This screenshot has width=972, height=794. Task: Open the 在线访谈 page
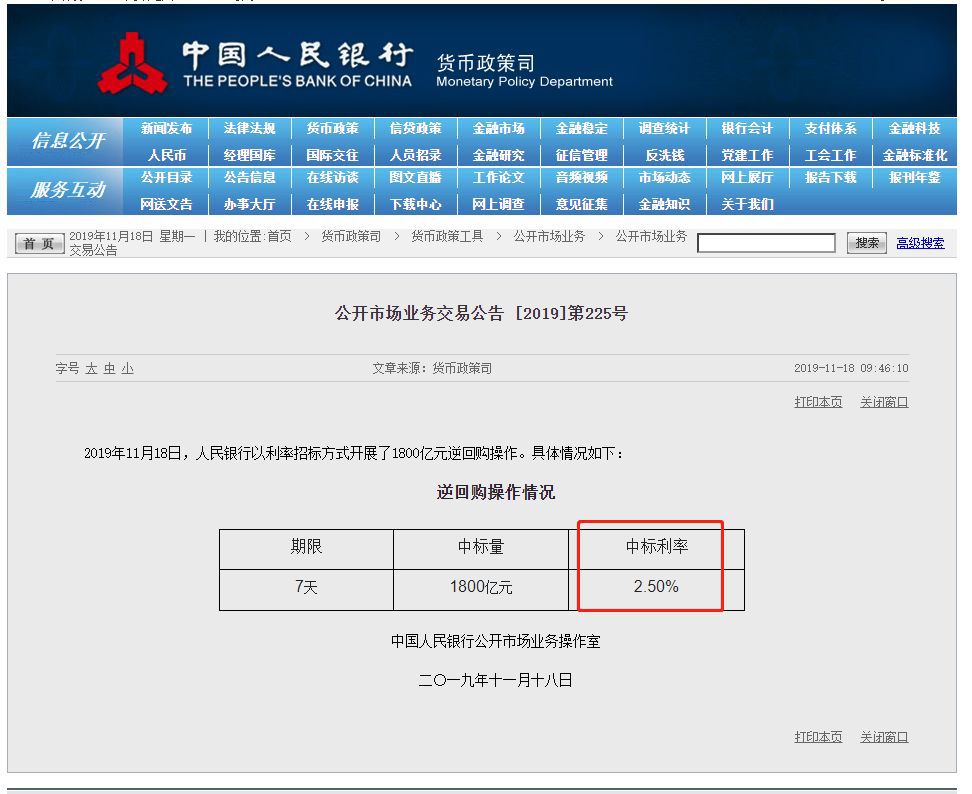tap(332, 178)
